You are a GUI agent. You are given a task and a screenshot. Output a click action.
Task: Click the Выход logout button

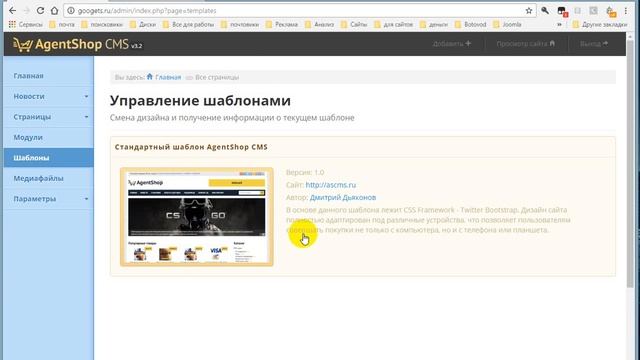pyautogui.click(x=594, y=44)
